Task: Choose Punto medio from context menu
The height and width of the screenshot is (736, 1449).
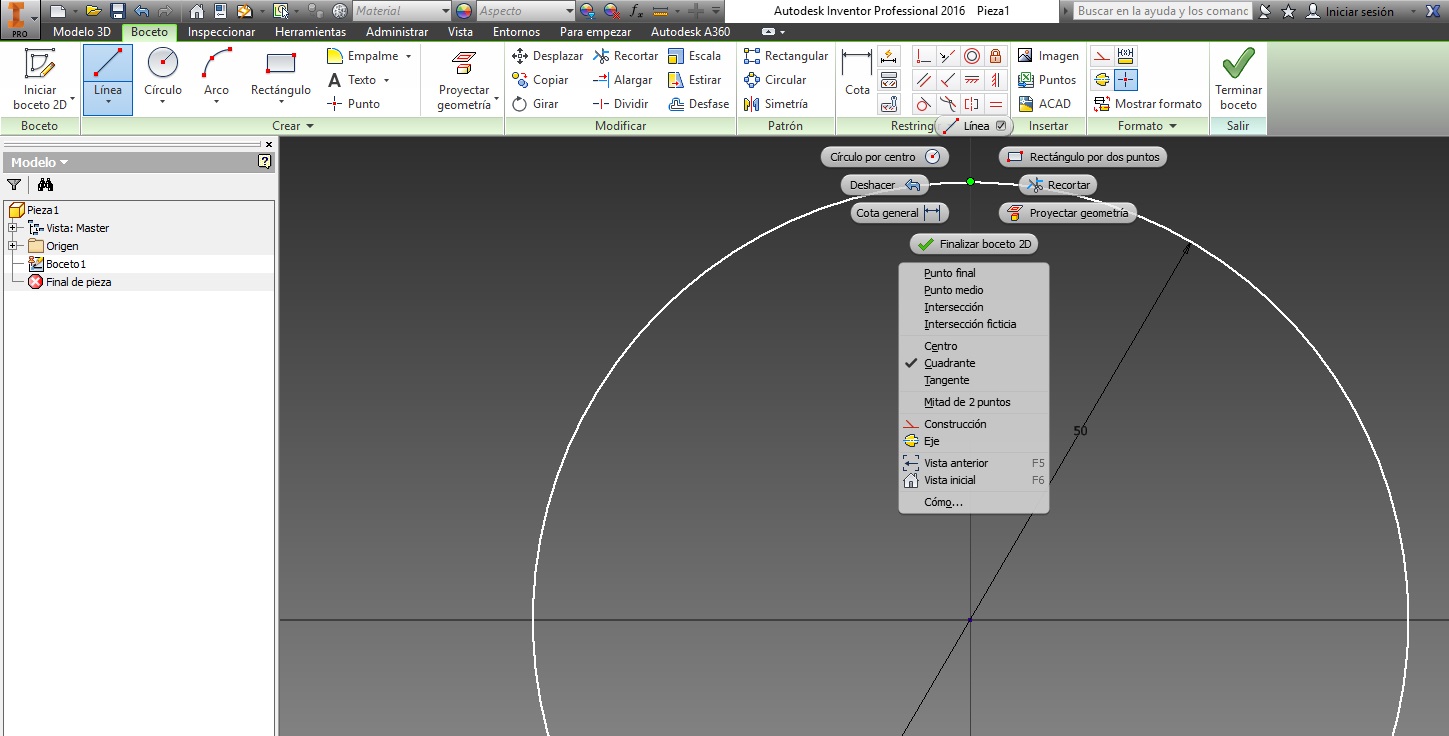Action: tap(953, 290)
